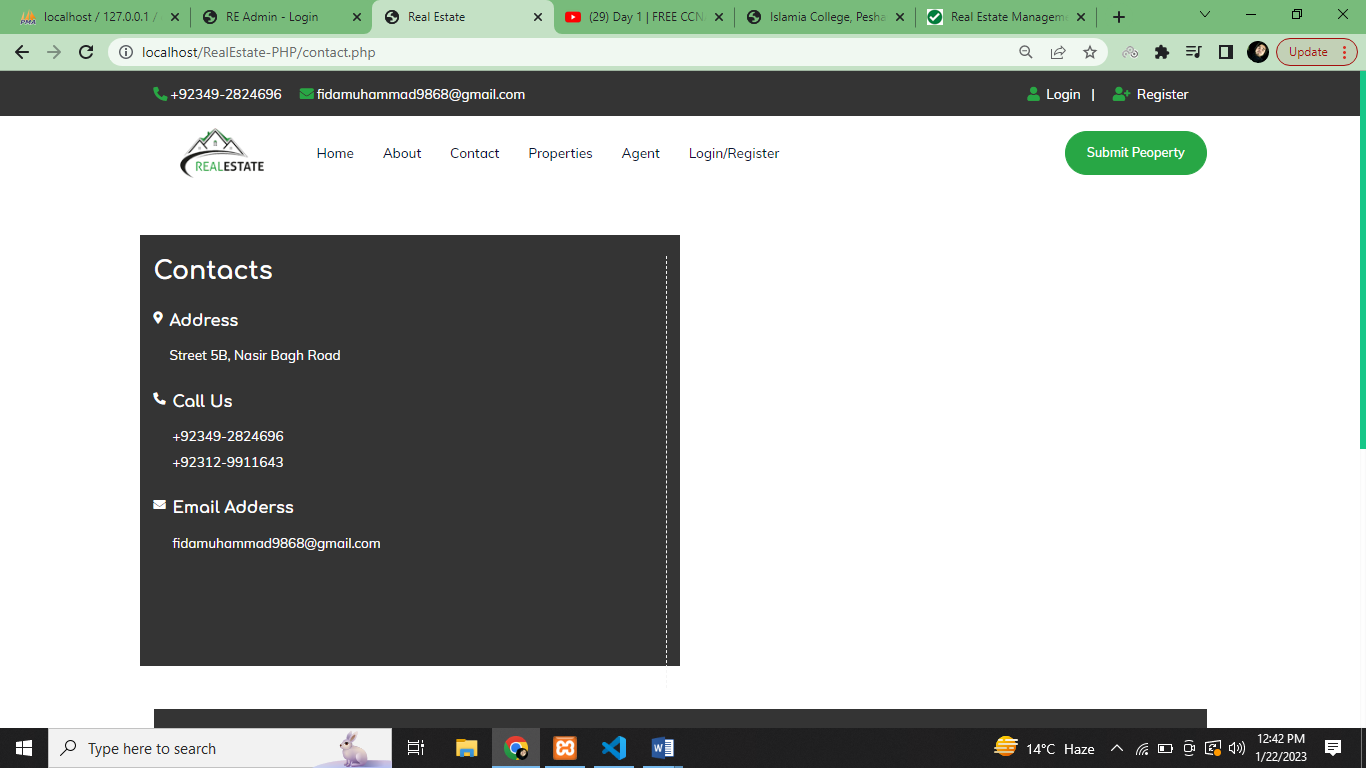Click the share page icon in address bar
1366x768 pixels.
pyautogui.click(x=1058, y=52)
